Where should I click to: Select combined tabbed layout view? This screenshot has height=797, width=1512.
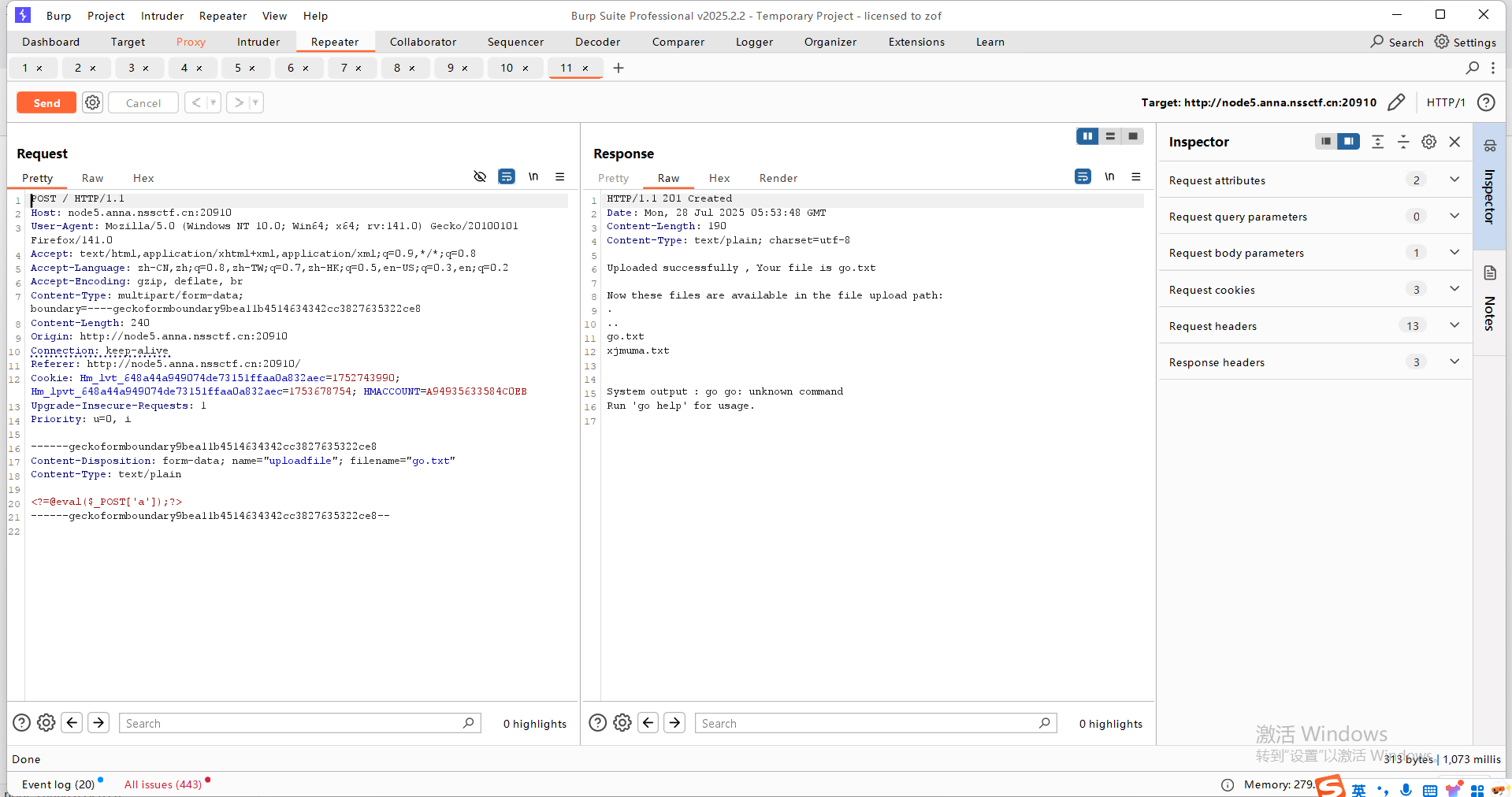point(1133,136)
